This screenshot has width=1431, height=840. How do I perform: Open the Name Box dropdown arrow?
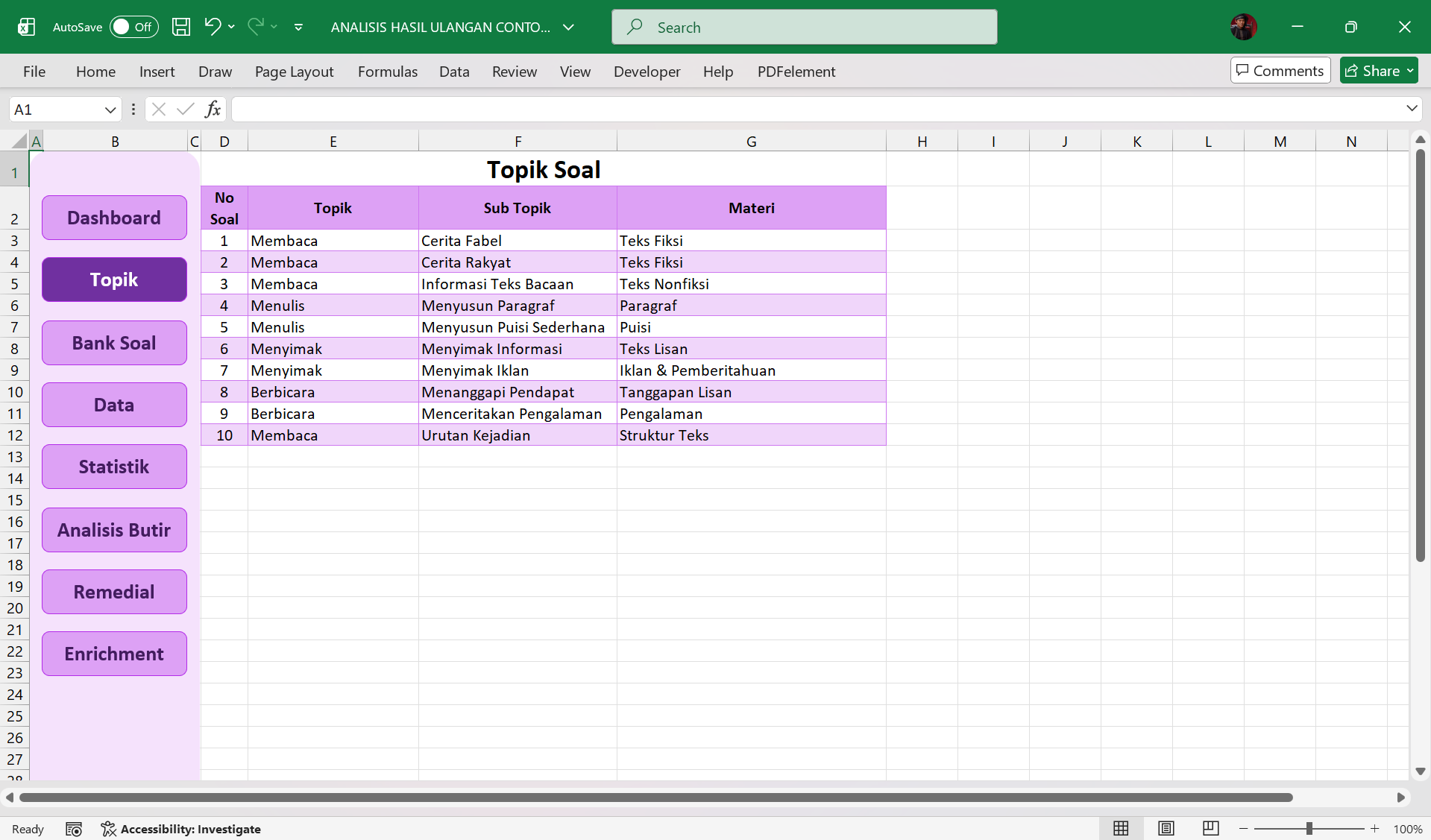(x=110, y=110)
